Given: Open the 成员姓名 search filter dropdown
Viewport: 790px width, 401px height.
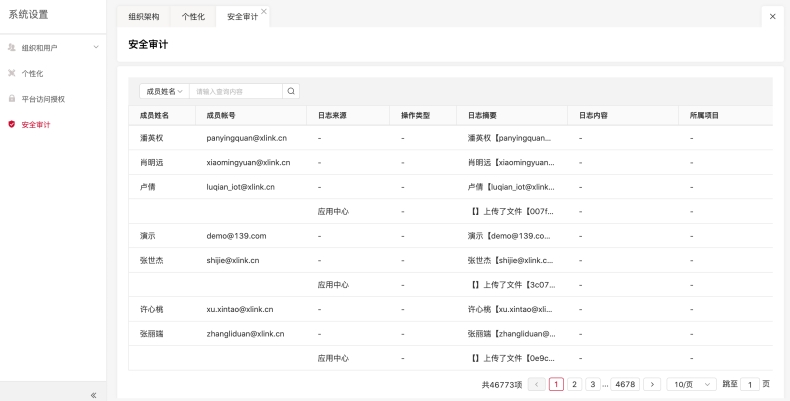Looking at the screenshot, I should (164, 91).
